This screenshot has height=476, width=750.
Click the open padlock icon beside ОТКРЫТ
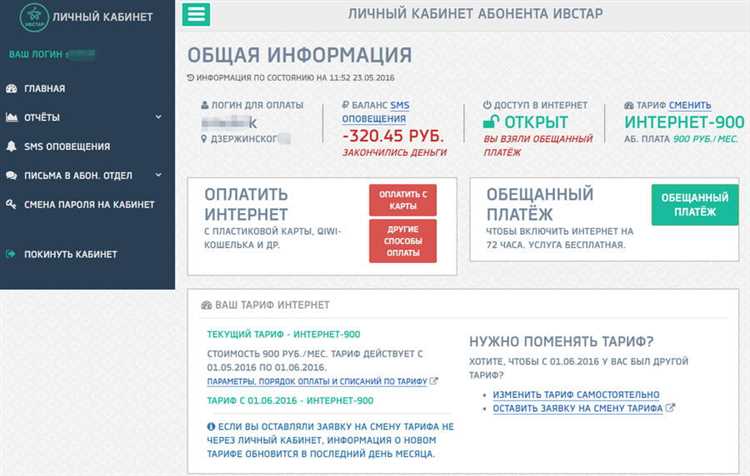(491, 122)
